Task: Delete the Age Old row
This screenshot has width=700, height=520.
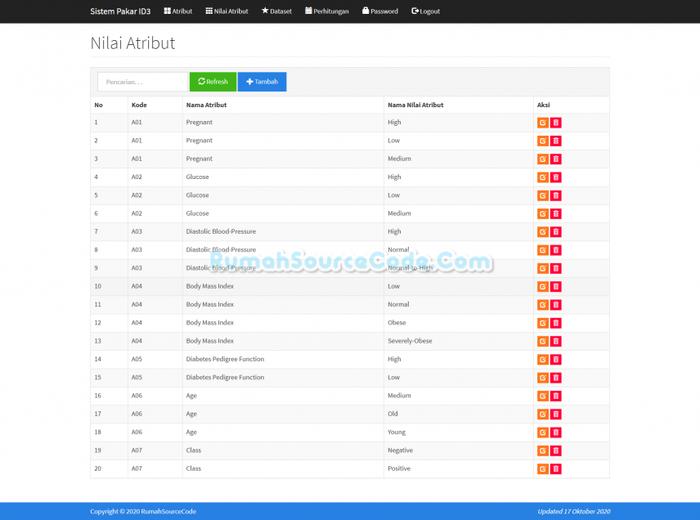Action: pyautogui.click(x=556, y=414)
